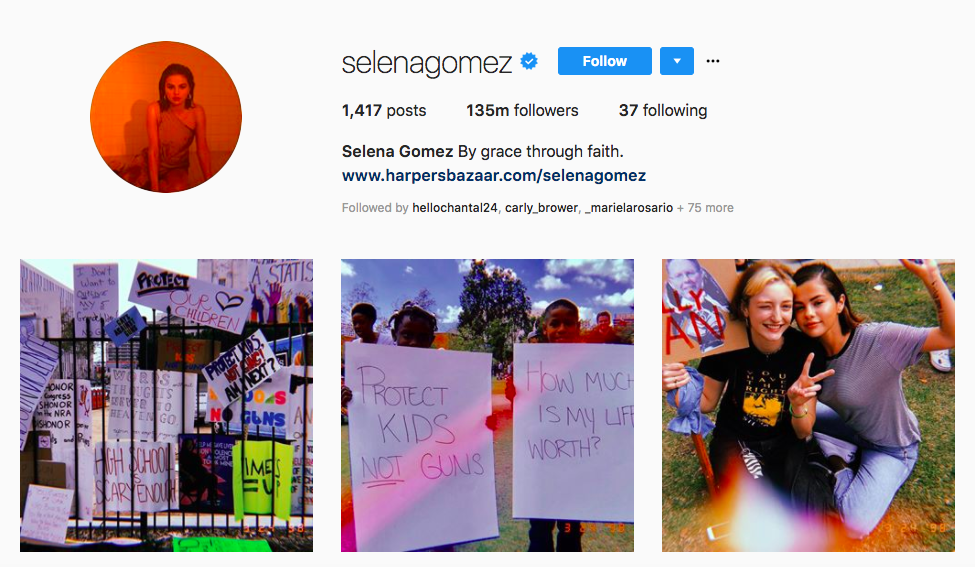
Task: Click the Selena Gomez bio name text
Action: pyautogui.click(x=397, y=152)
